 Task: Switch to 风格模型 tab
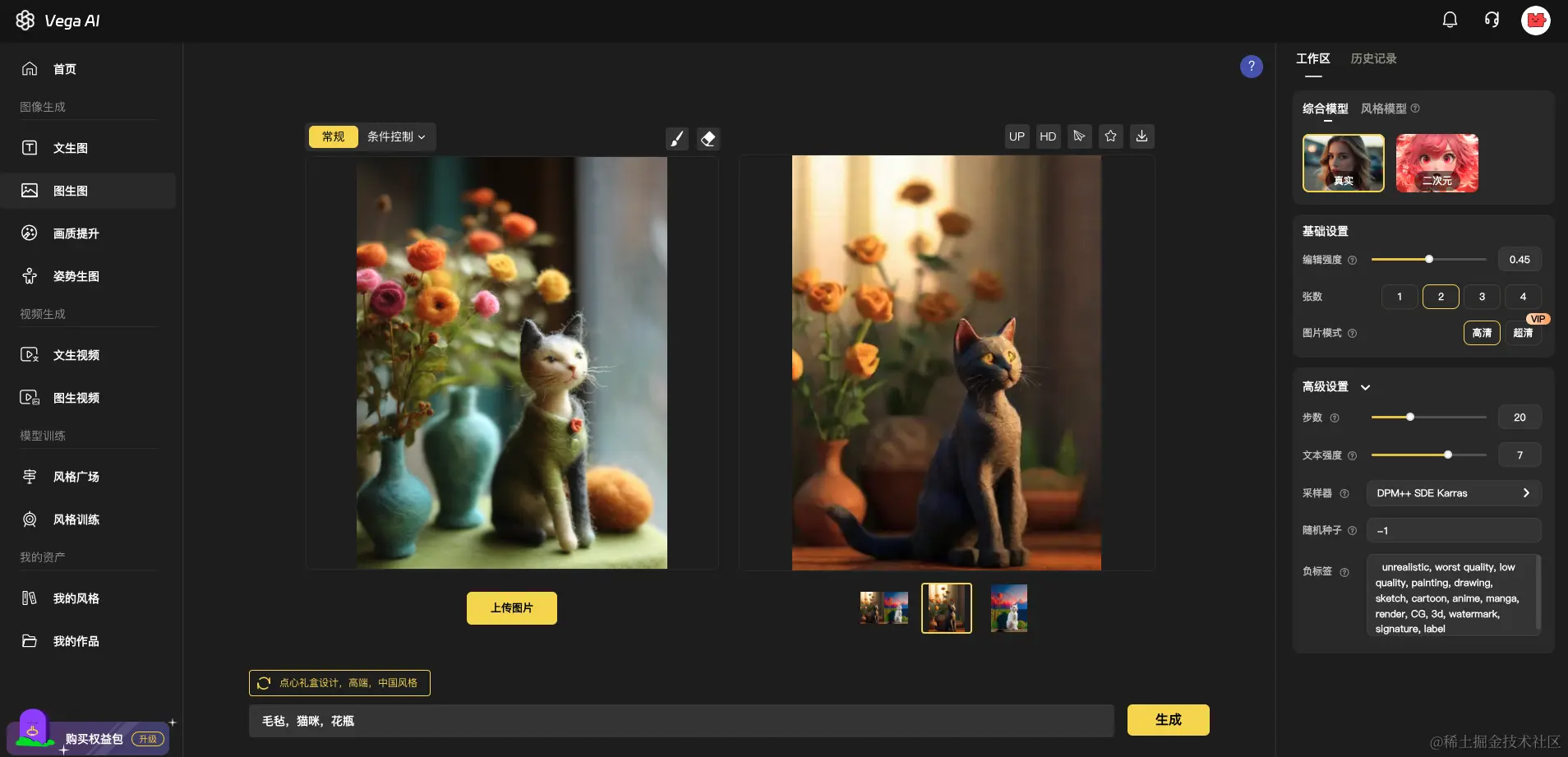[1383, 108]
